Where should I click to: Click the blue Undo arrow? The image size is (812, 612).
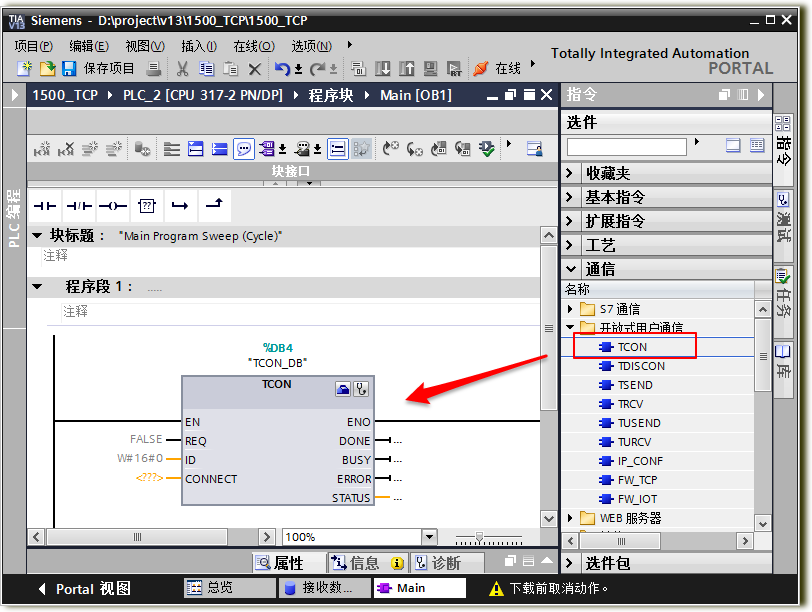[282, 68]
